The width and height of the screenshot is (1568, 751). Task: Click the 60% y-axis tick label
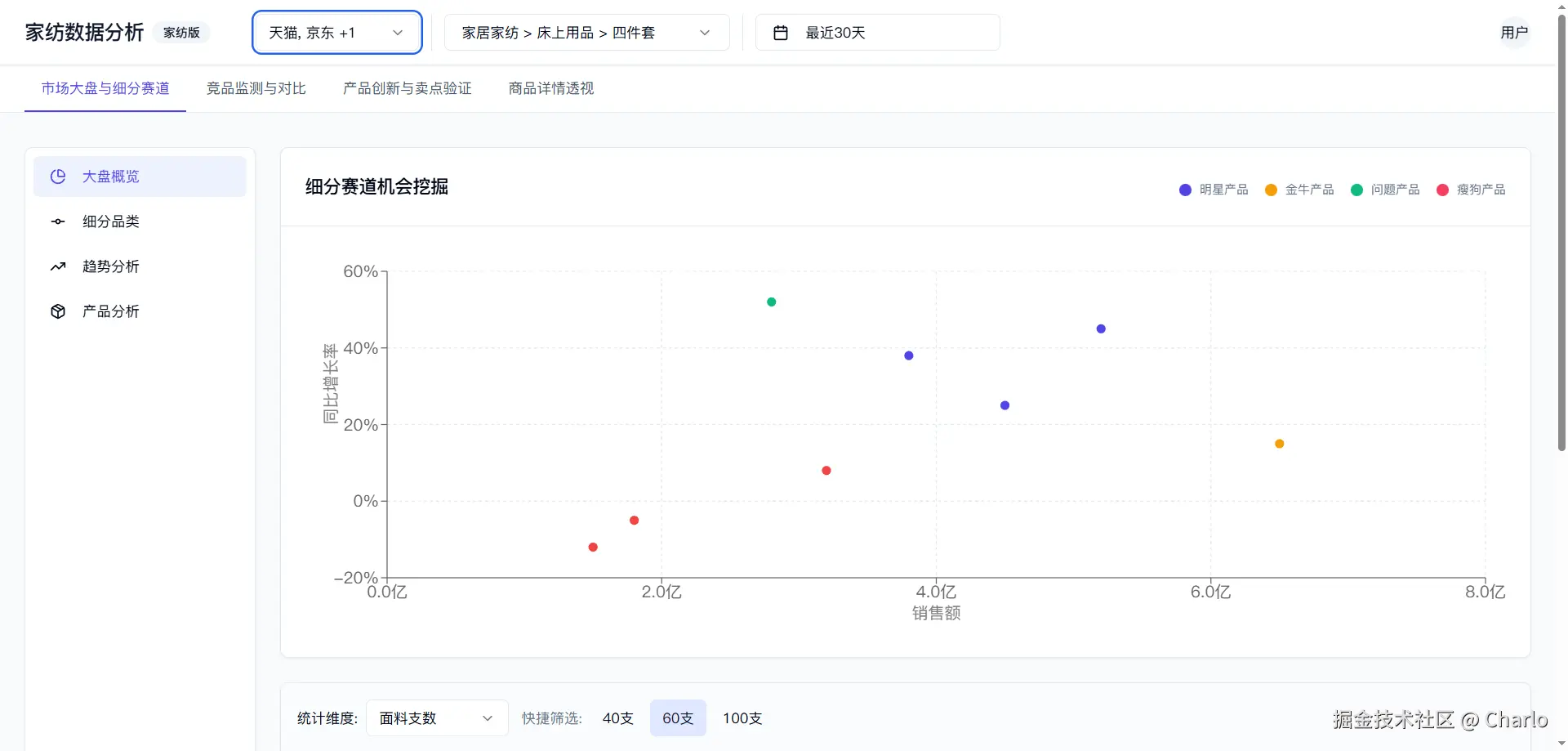[x=360, y=271]
